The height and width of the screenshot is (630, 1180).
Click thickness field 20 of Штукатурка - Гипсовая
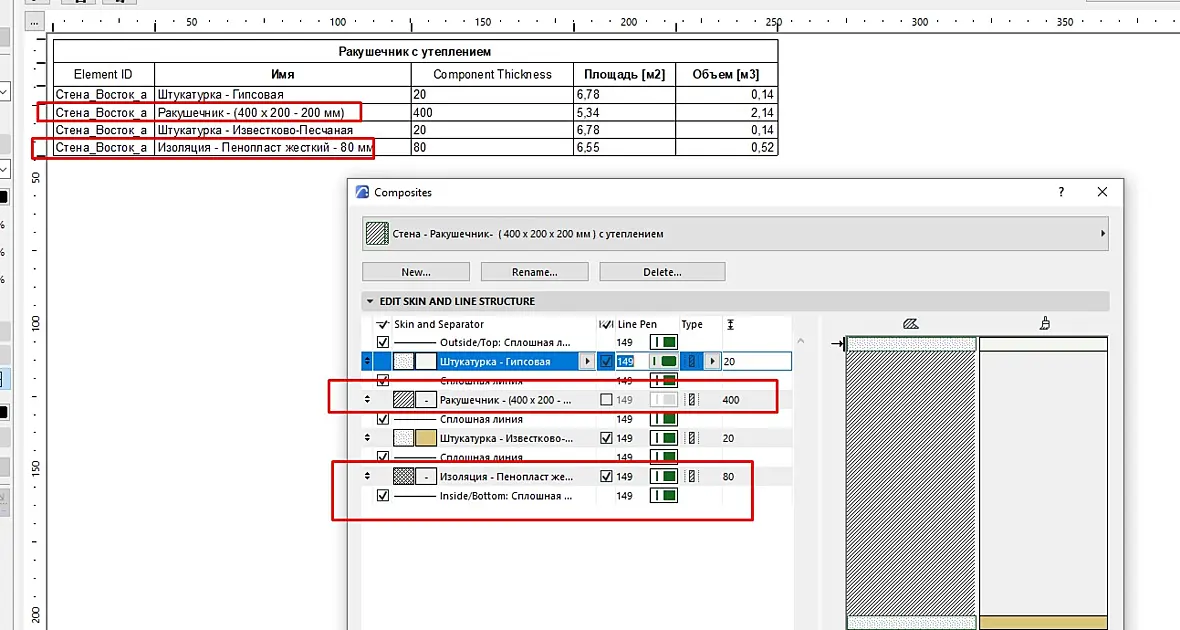[756, 361]
